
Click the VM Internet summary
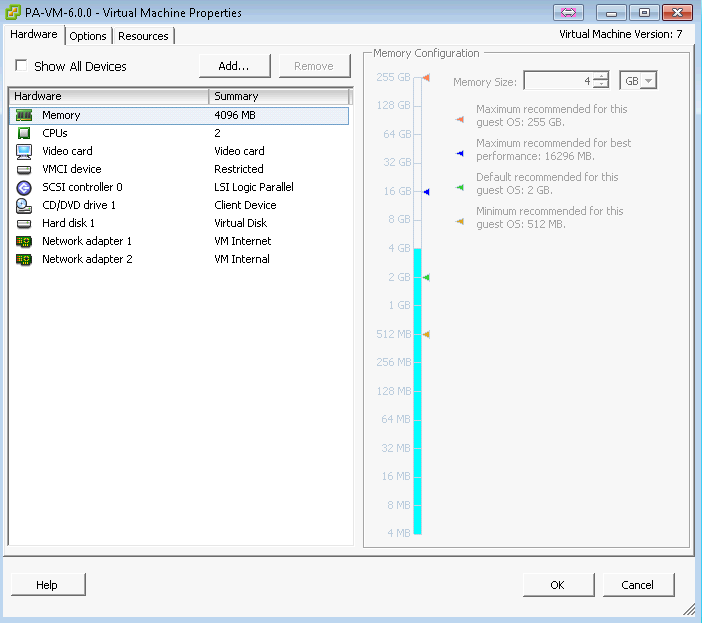pos(243,241)
